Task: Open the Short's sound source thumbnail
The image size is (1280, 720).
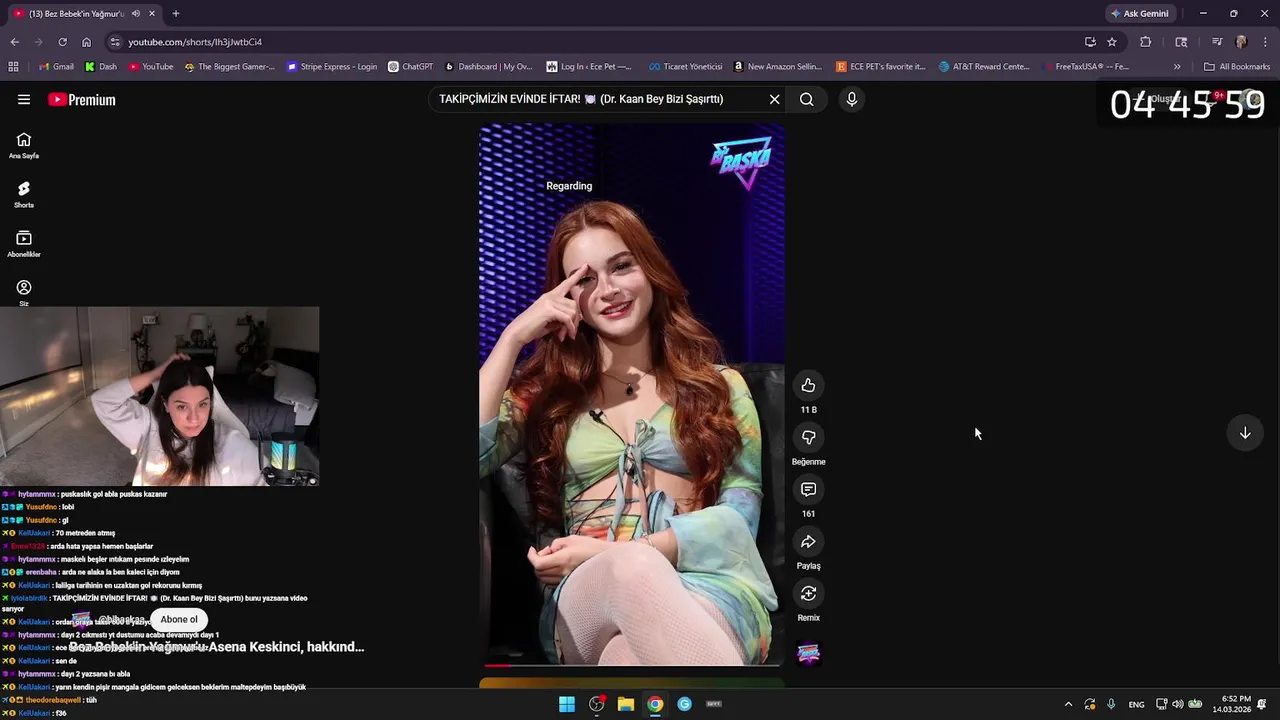Action: 808,653
